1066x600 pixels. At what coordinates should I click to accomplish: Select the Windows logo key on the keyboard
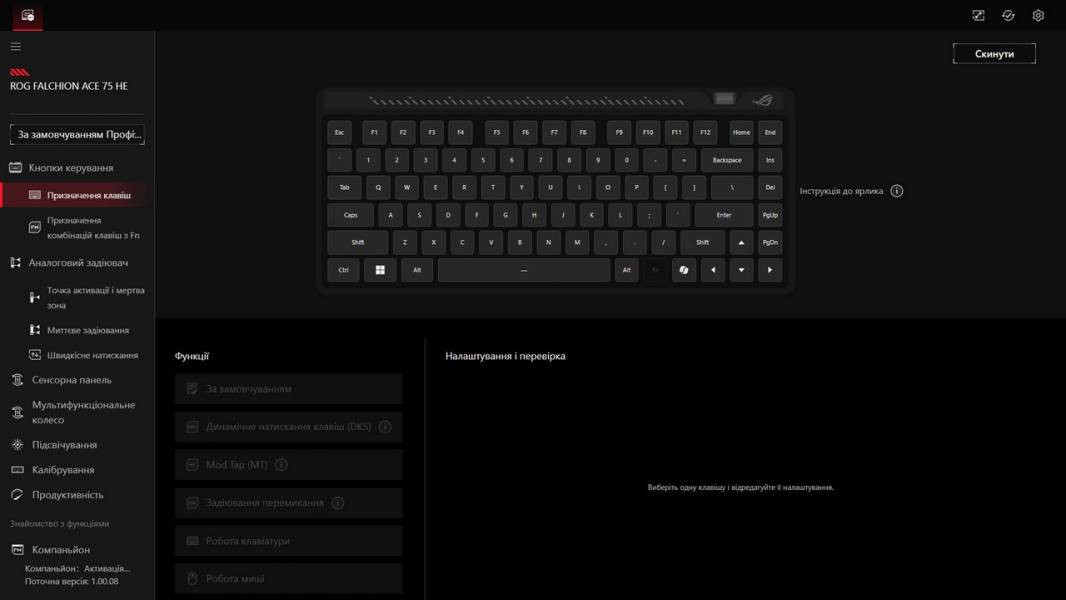(x=380, y=270)
